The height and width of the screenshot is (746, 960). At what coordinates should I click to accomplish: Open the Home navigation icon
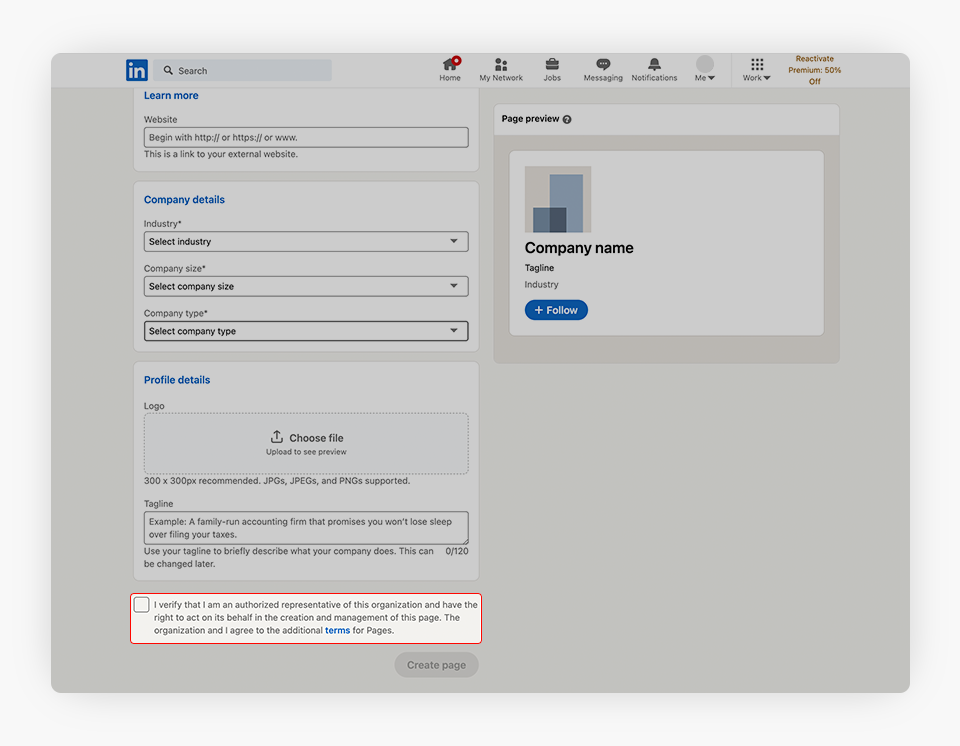click(x=450, y=65)
